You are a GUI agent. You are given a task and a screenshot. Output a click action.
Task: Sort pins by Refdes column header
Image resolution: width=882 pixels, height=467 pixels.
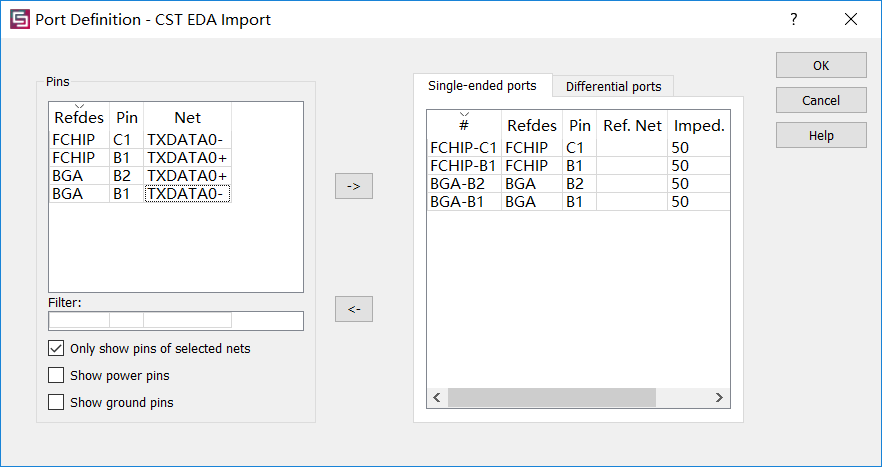point(79,117)
